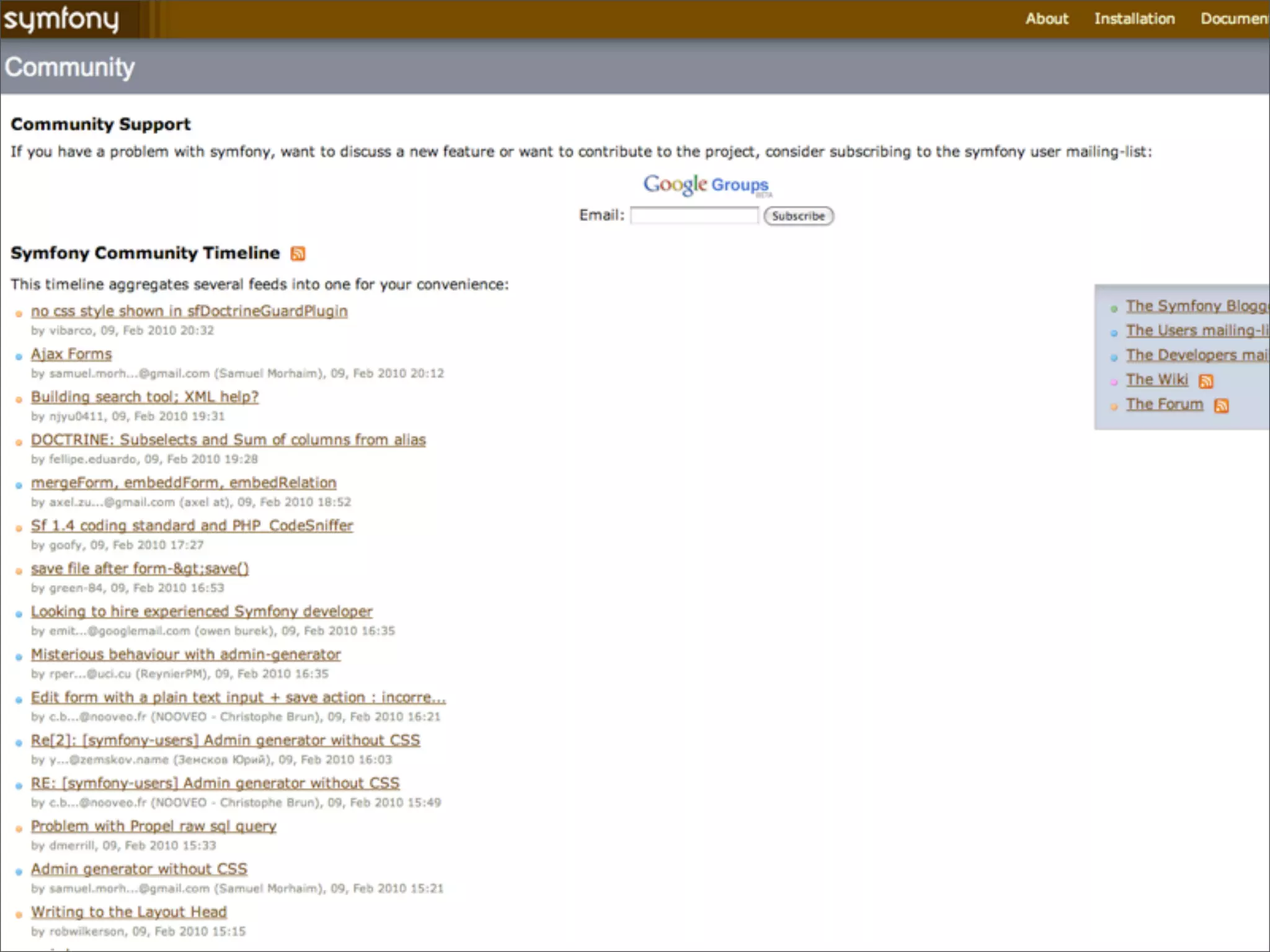Viewport: 1270px width, 952px height.
Task: Open 'no css style shown in sfDoctrineGuardPlugin' link
Action: tap(189, 311)
